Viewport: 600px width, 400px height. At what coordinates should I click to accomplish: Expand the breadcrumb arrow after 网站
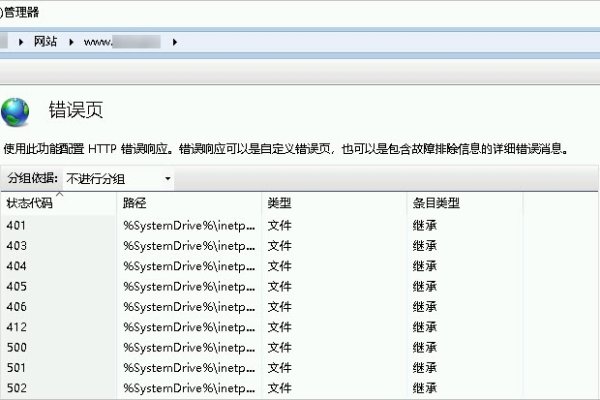point(71,42)
